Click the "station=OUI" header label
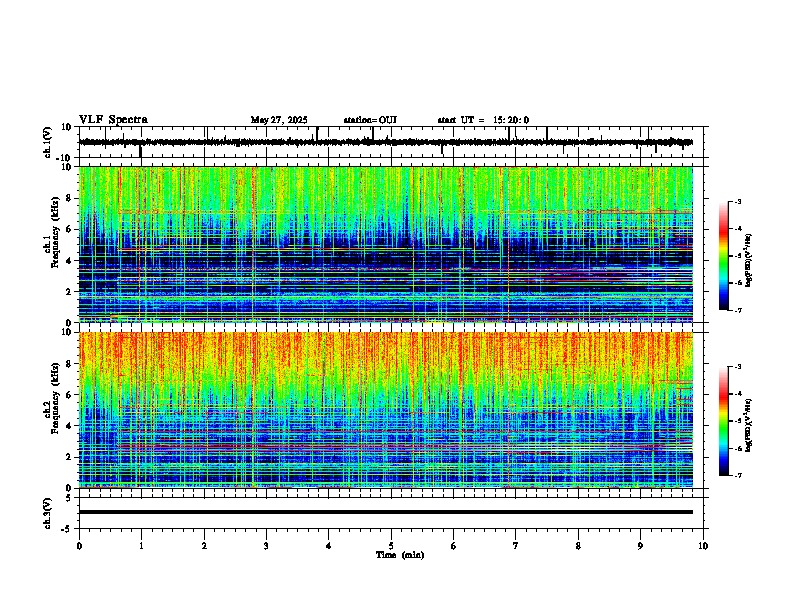Screen dimensions: 792x612 pos(370,120)
